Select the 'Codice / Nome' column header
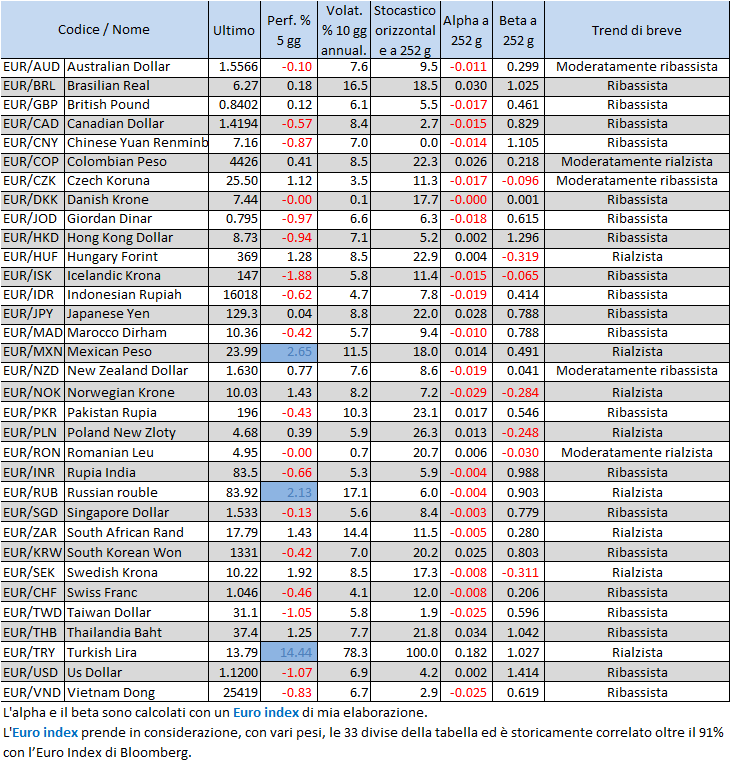 click(104, 30)
